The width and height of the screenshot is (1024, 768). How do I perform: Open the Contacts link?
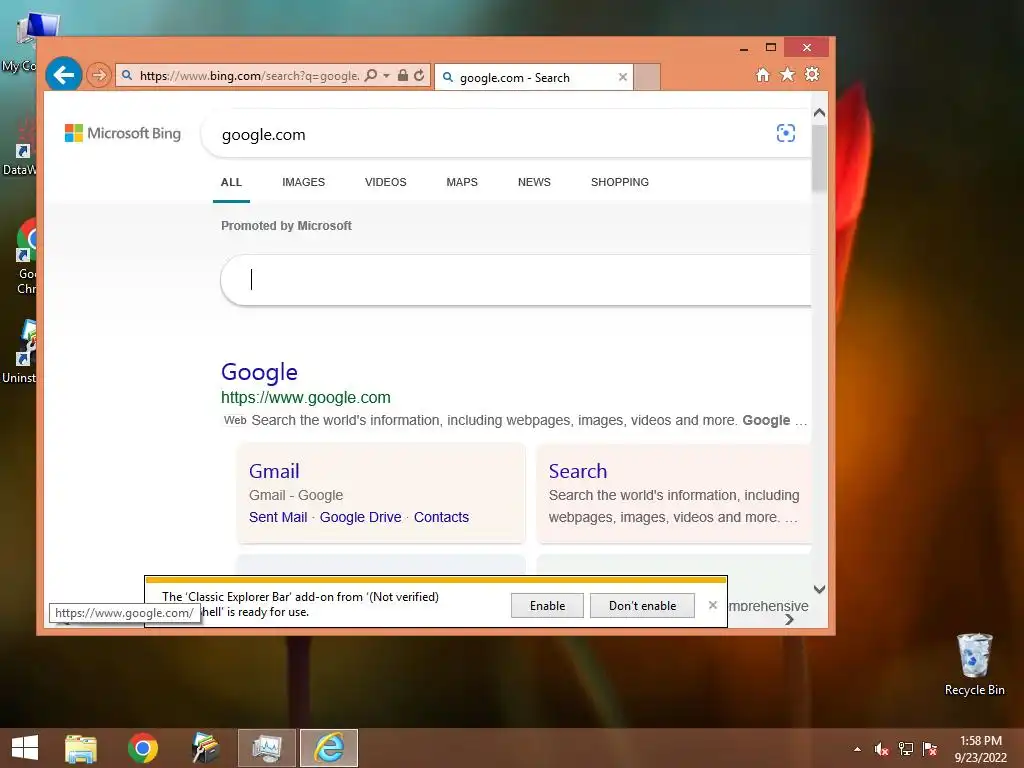[441, 517]
